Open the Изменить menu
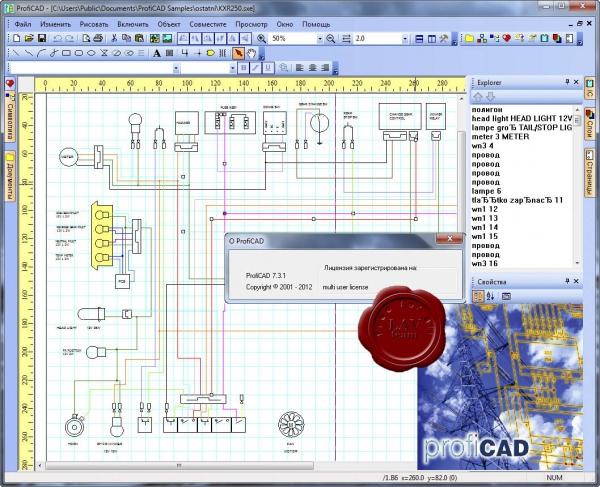 (55, 24)
